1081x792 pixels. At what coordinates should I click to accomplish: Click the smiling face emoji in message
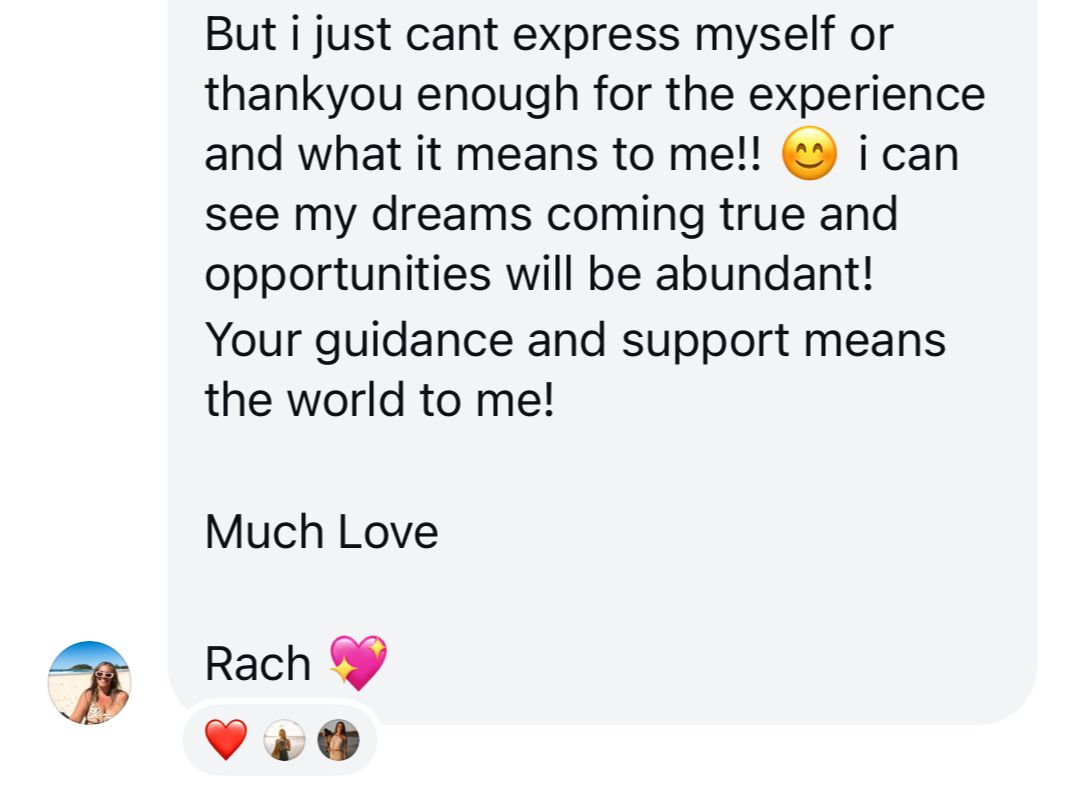[808, 157]
